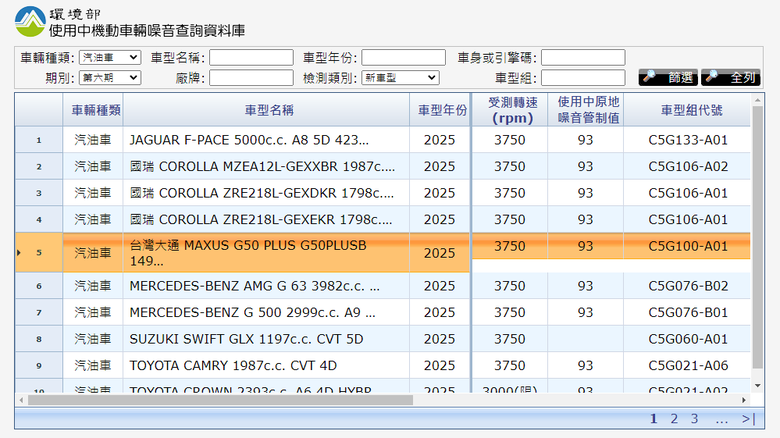780x438 pixels.
Task: Click current page 1 link
Action: click(654, 419)
